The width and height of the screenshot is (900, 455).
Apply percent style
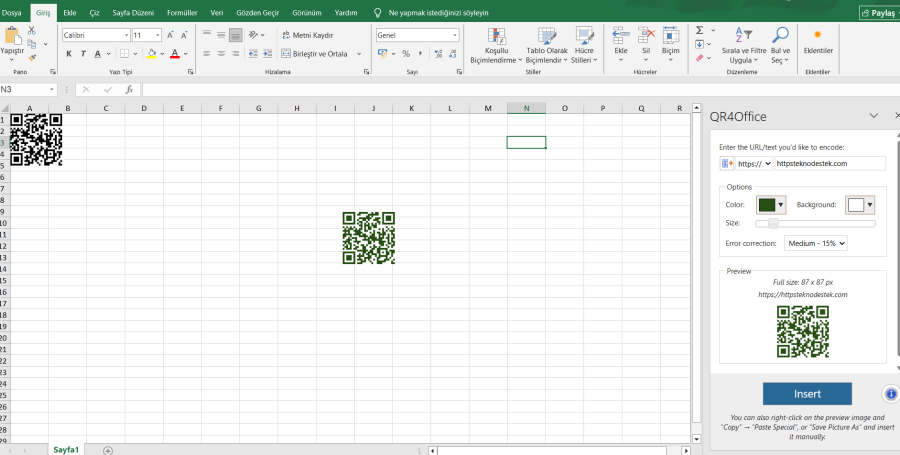coord(406,54)
